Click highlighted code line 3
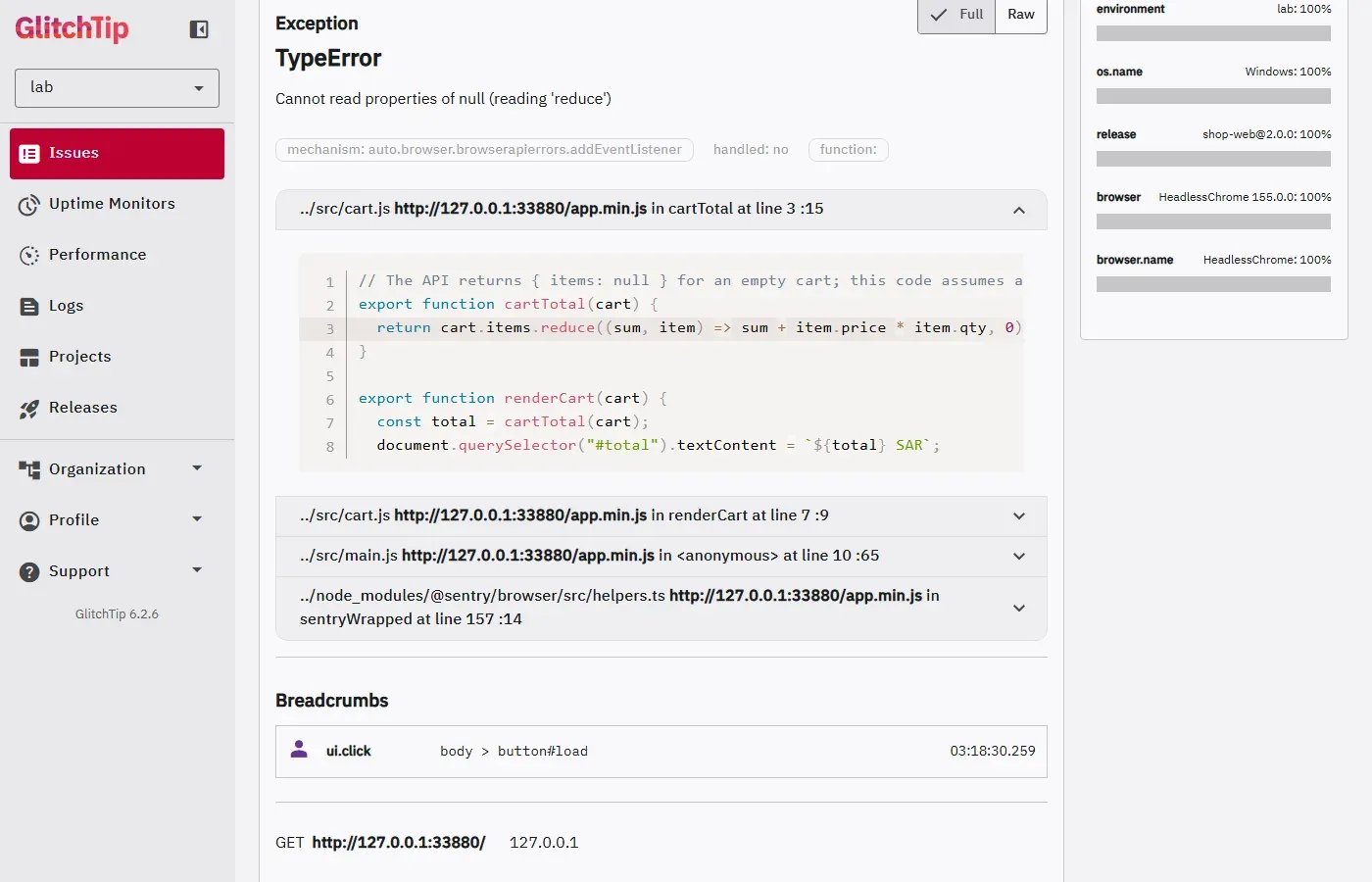Viewport: 1372px width, 882px height. coord(661,328)
